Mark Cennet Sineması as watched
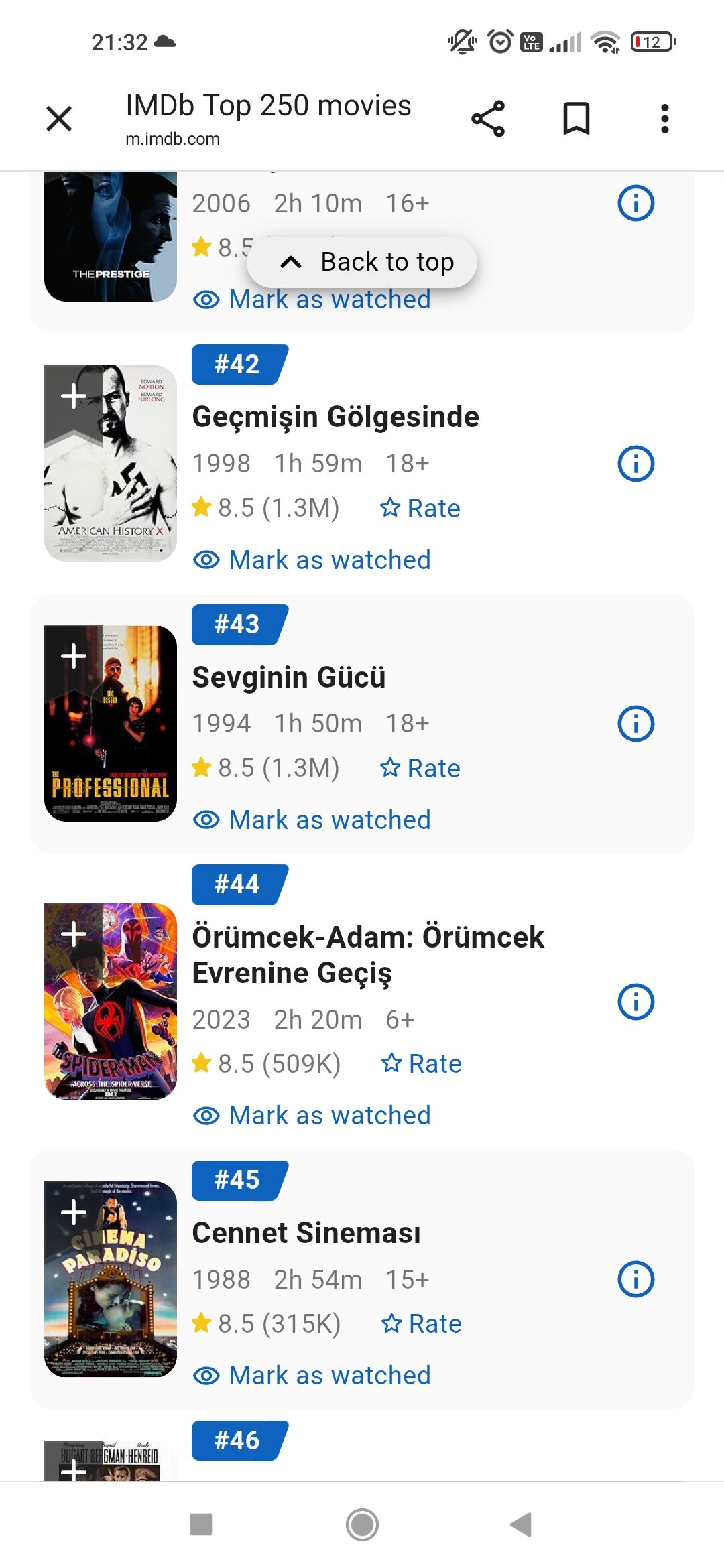 coord(312,1376)
